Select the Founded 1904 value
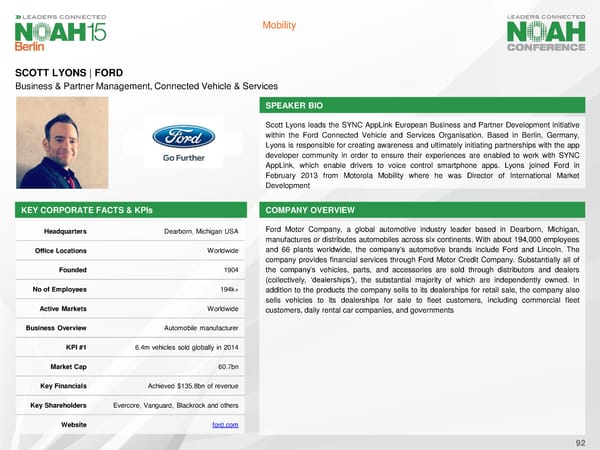The width and height of the screenshot is (600, 450). 230,269
